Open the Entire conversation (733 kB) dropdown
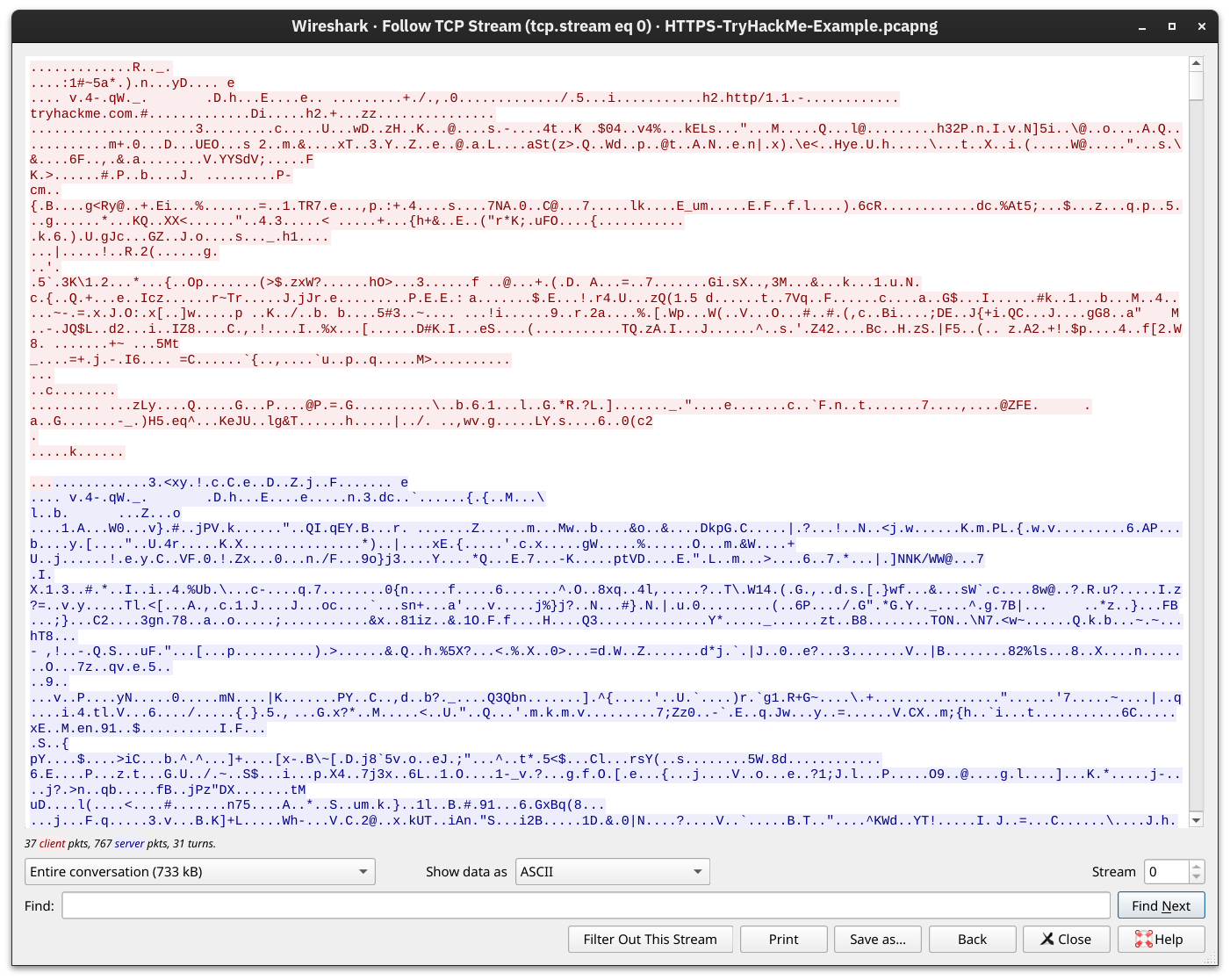 [x=199, y=871]
